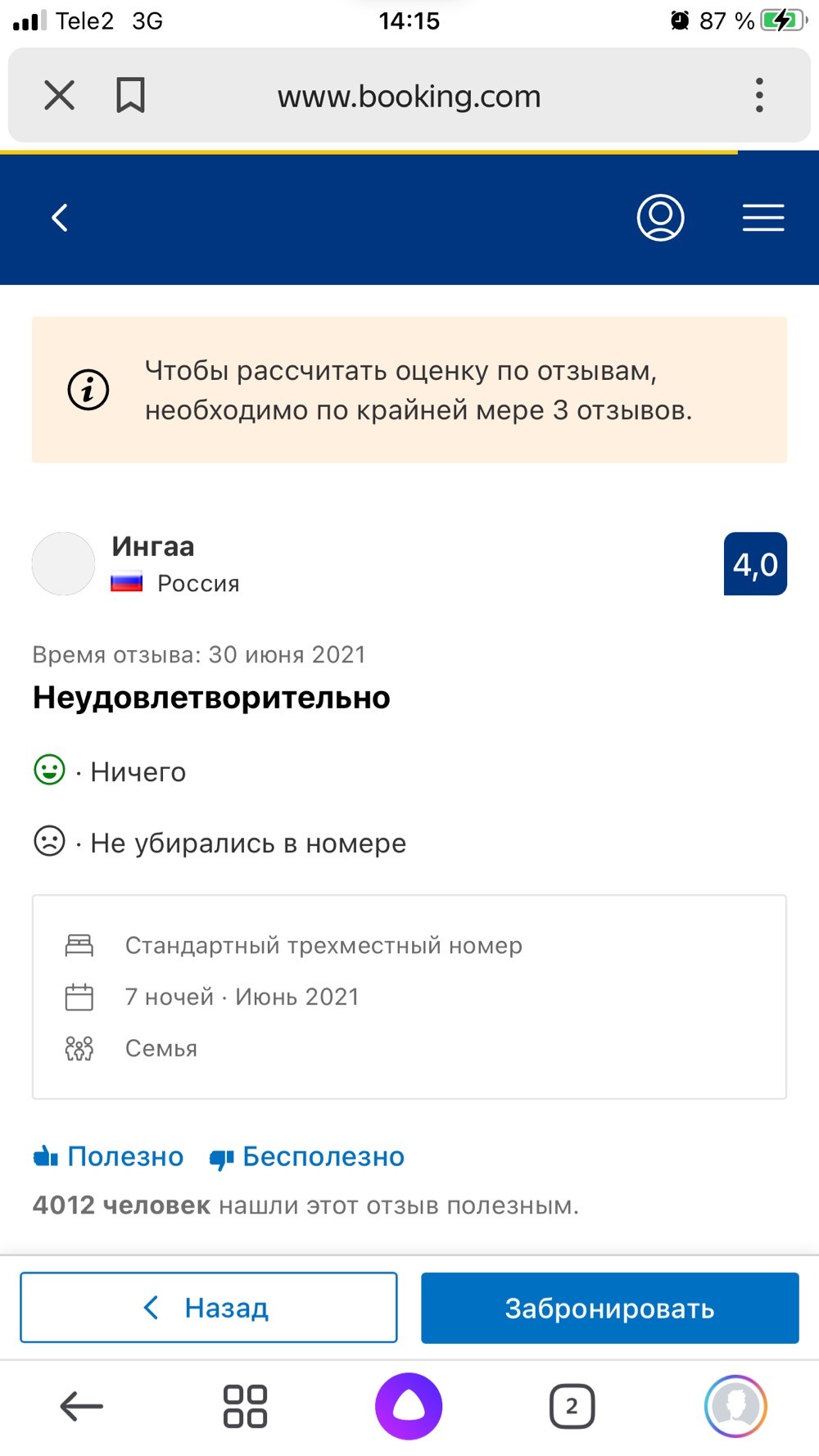819x1456 pixels.
Task: Tap the browser back arrow at bottom
Action: tap(81, 1407)
